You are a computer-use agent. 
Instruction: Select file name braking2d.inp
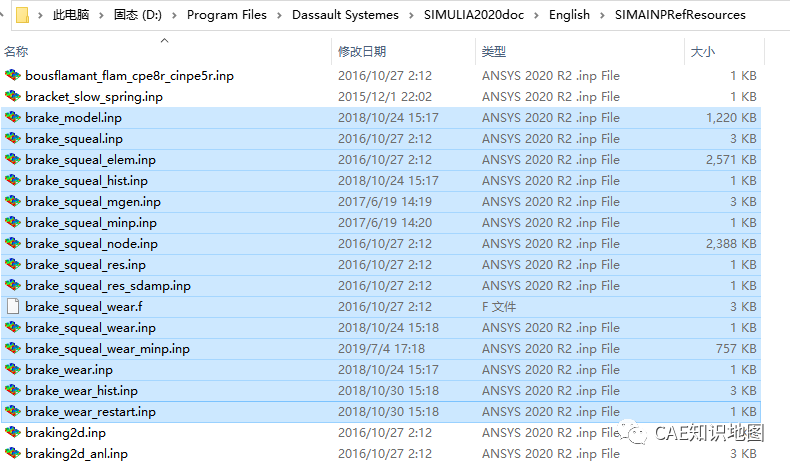click(x=65, y=433)
